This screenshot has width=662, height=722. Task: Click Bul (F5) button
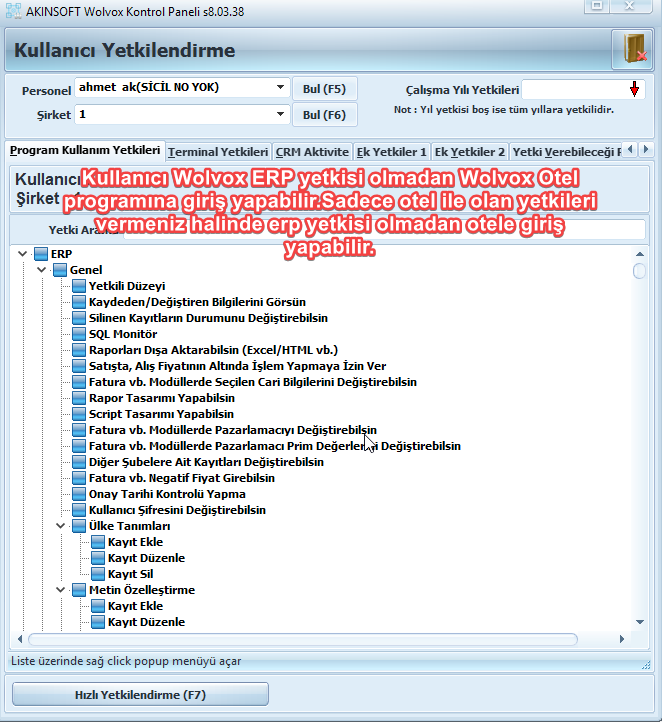325,89
